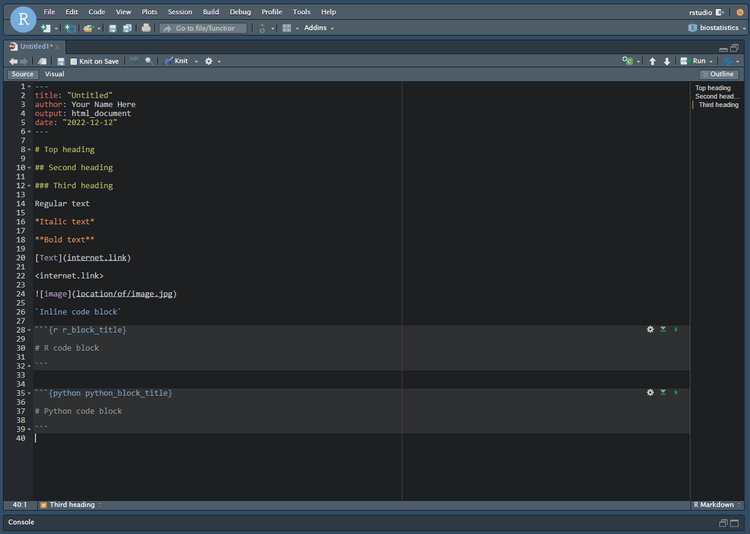Open recent files dropdown arrow
This screenshot has width=750, height=534.
pyautogui.click(x=99, y=29)
